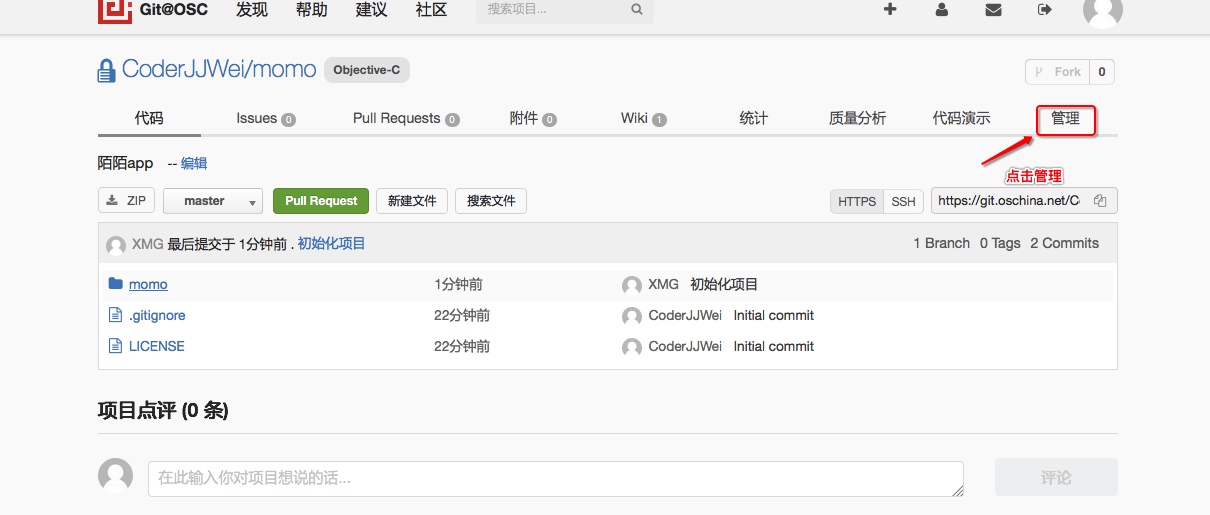Viewport: 1210px width, 515px height.
Task: Click the 0 Tags link
Action: click(1000, 243)
